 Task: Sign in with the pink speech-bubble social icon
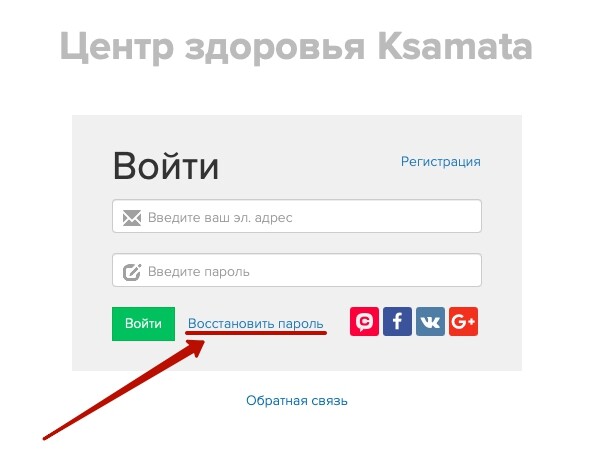tap(364, 322)
